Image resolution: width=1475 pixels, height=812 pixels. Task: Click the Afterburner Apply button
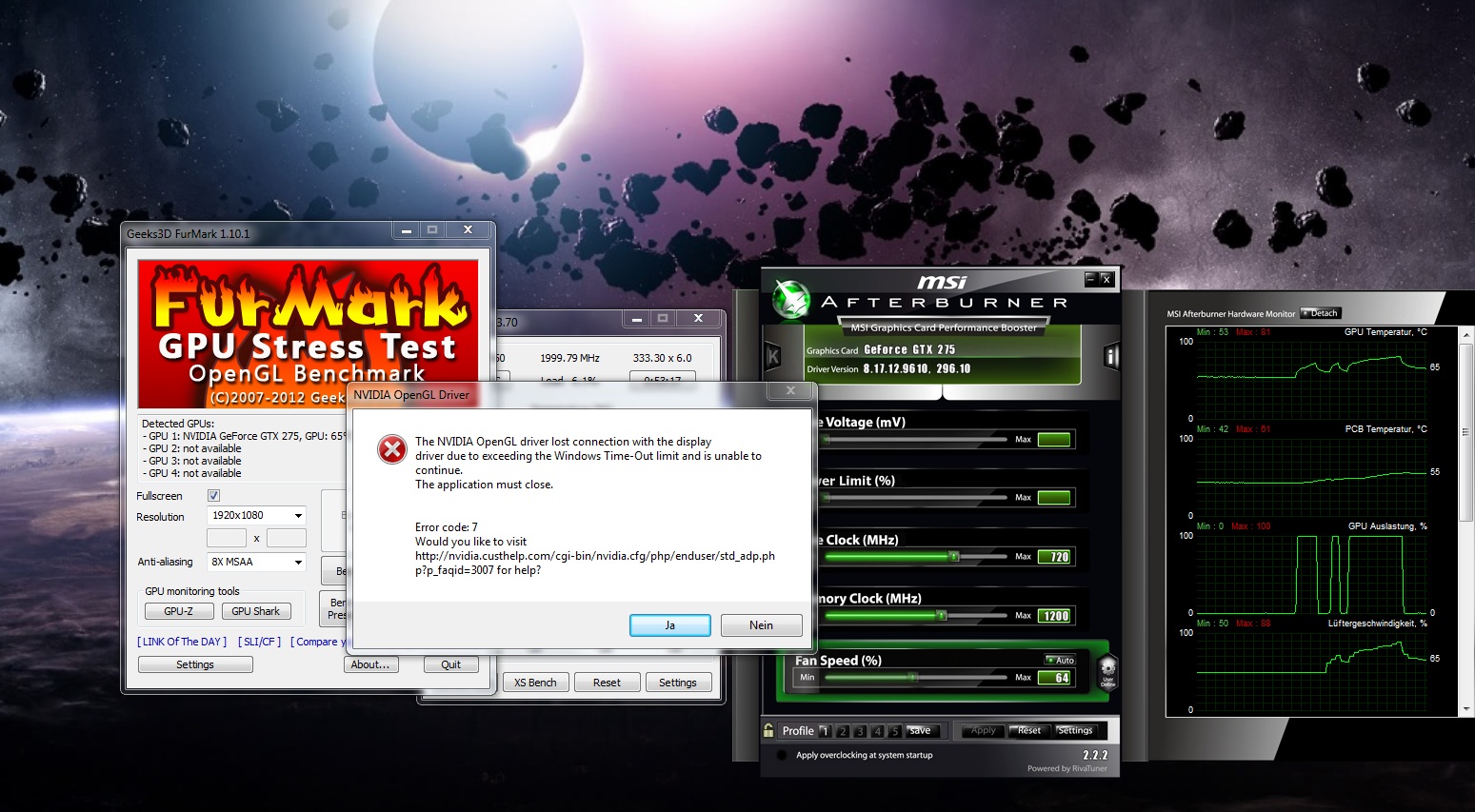click(983, 731)
